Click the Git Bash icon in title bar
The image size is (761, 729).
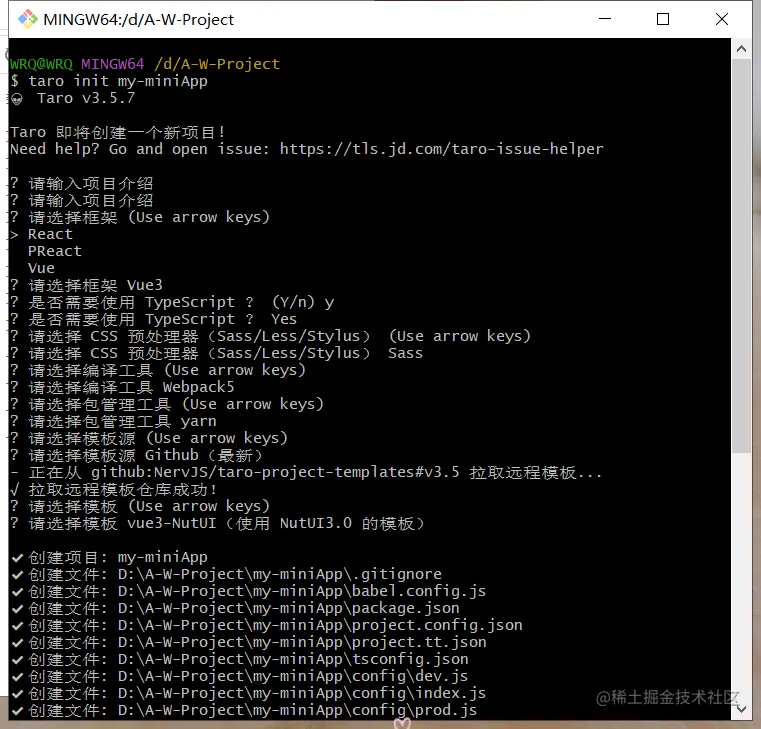[x=28, y=19]
